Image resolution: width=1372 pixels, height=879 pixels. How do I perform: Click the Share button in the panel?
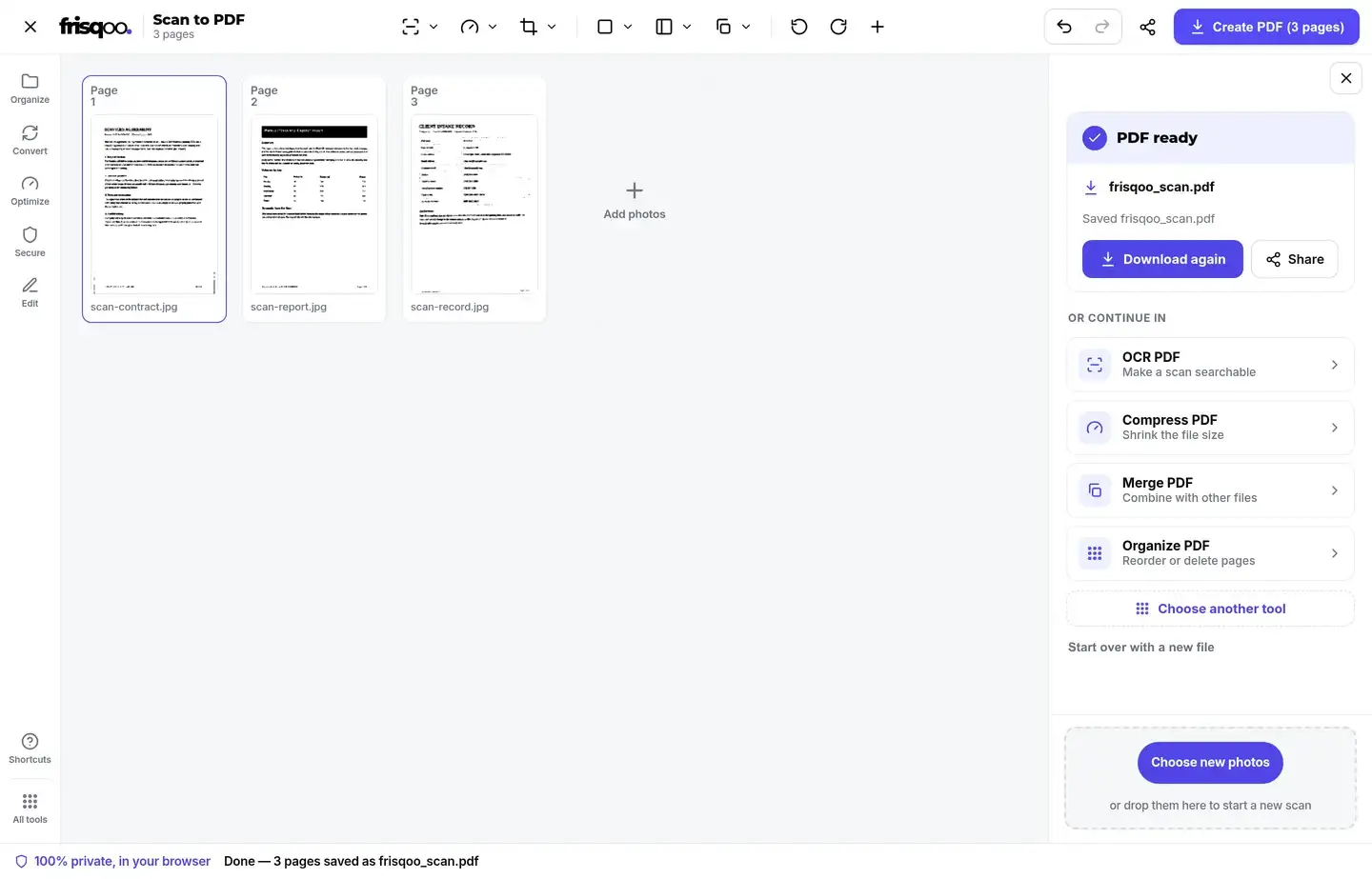(x=1294, y=259)
